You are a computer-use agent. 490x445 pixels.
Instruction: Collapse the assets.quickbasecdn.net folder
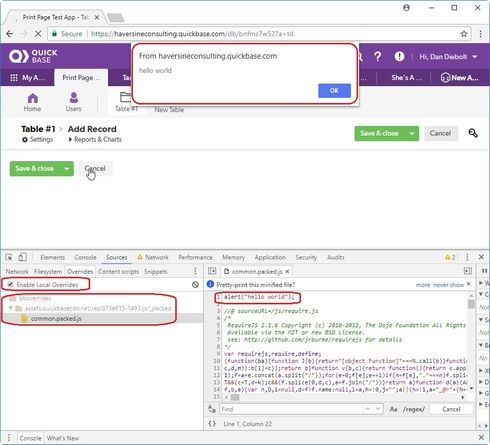pos(10,308)
